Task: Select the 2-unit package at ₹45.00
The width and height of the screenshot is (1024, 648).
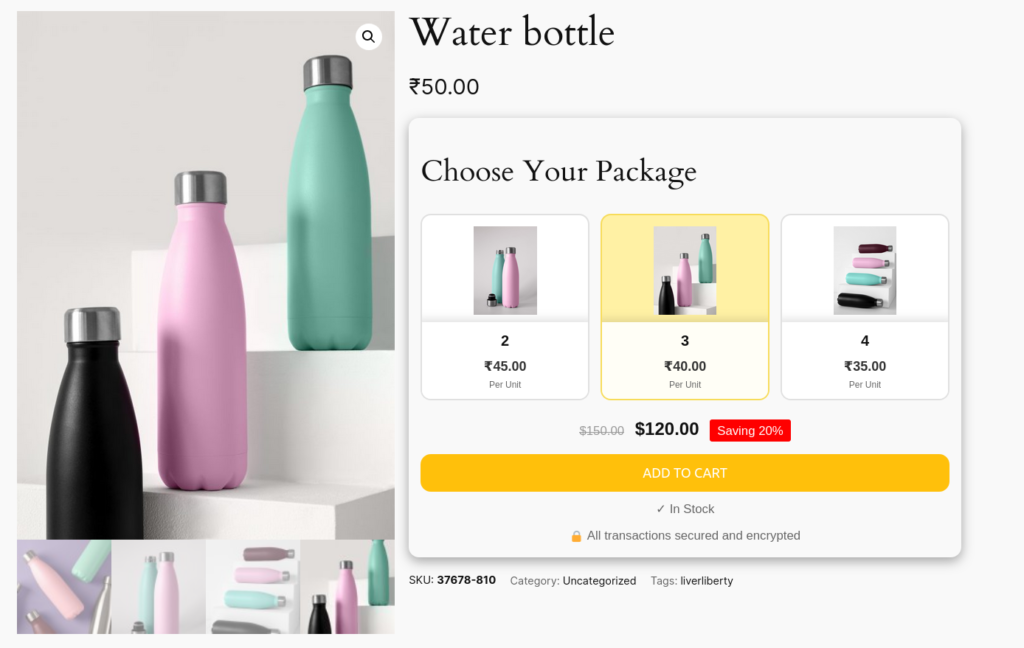Action: click(x=505, y=307)
